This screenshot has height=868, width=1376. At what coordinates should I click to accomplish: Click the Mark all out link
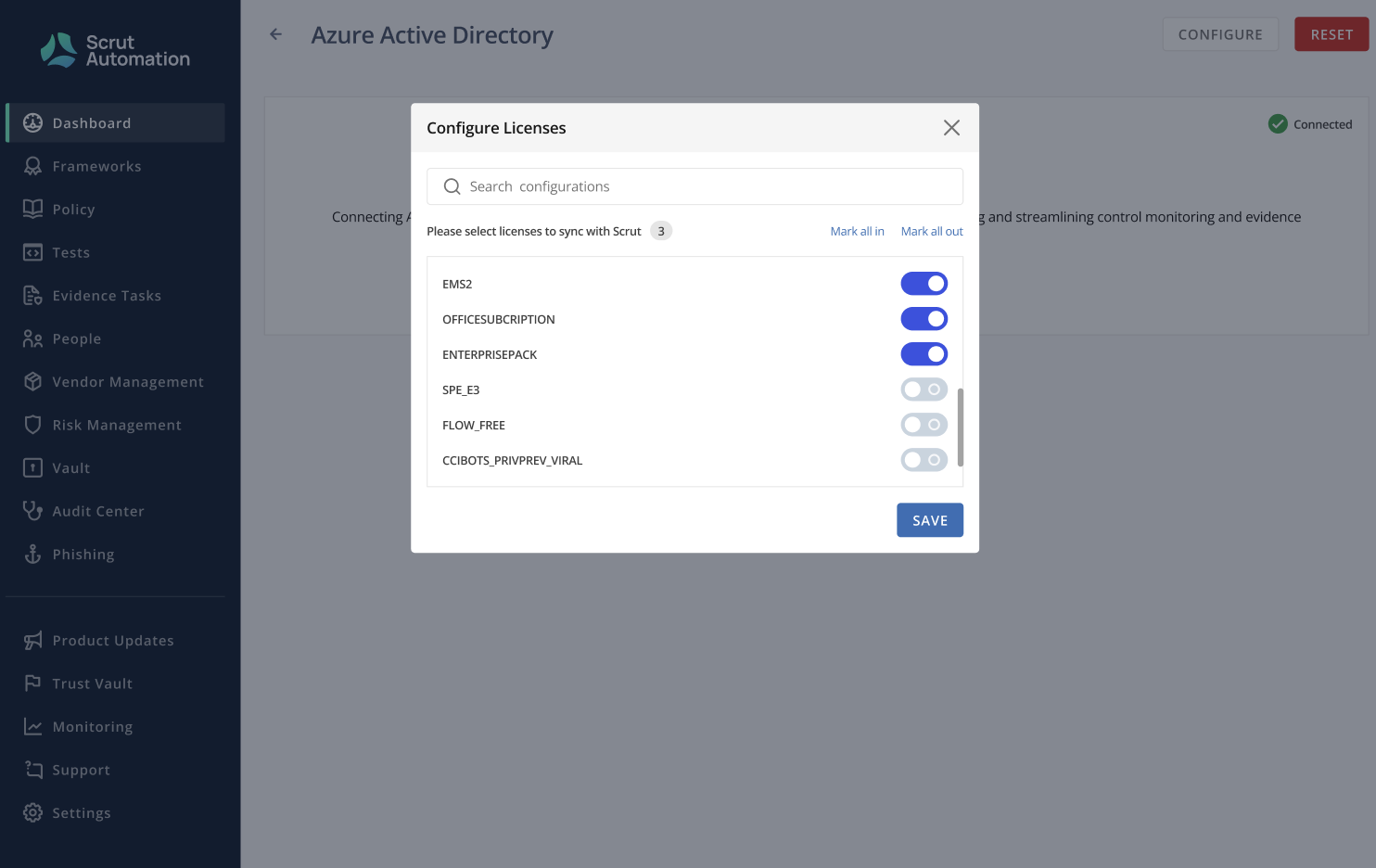932,231
